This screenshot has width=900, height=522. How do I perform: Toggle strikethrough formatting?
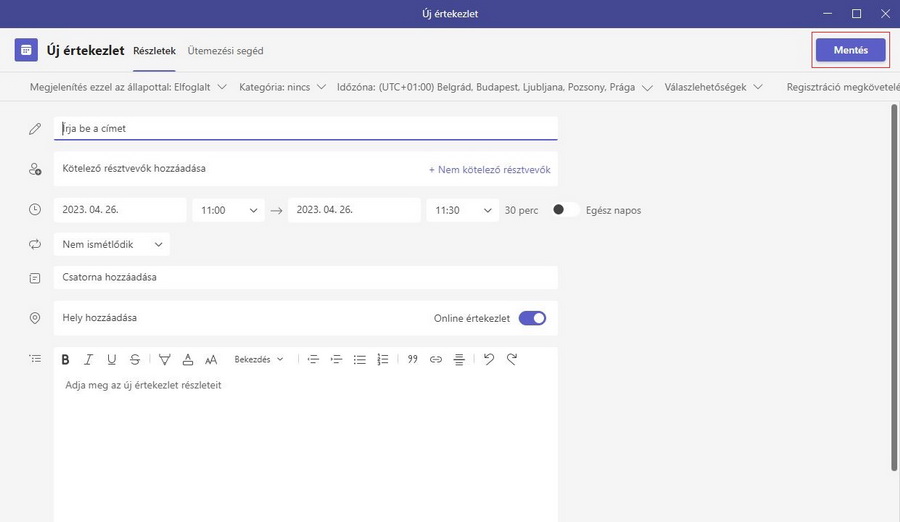click(135, 359)
